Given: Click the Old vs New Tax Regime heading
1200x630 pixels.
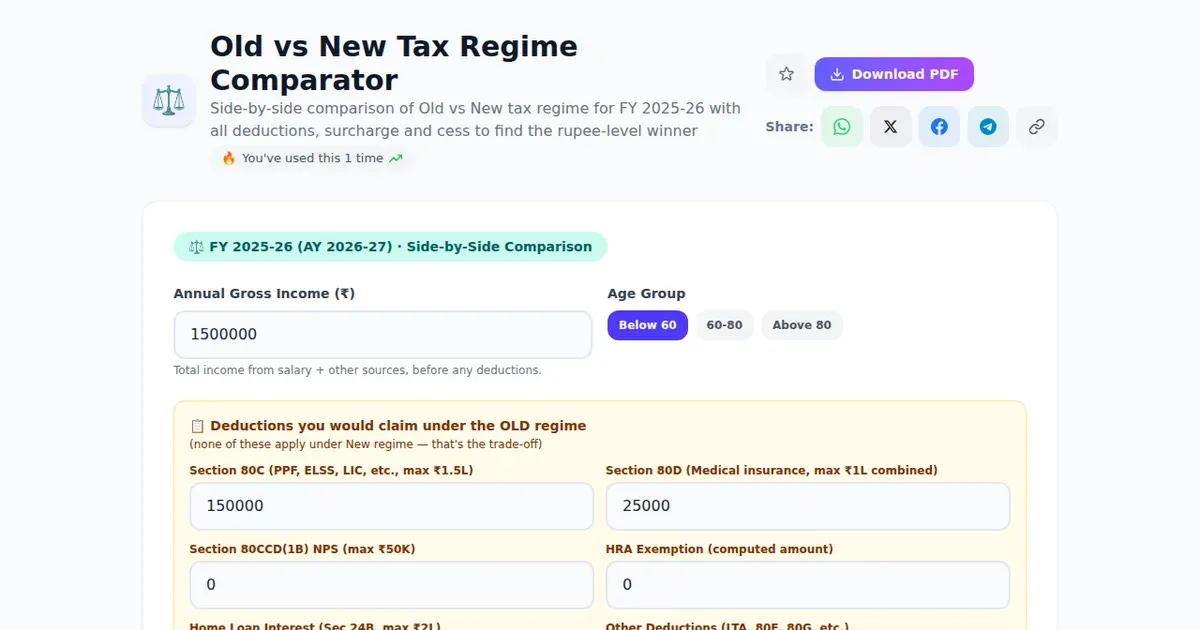Looking at the screenshot, I should [394, 63].
